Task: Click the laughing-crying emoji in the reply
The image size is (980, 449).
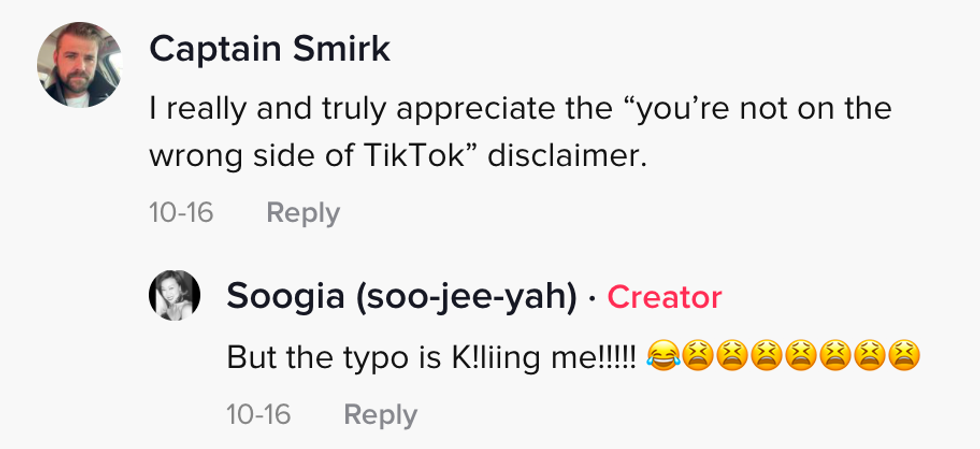Action: (x=661, y=356)
